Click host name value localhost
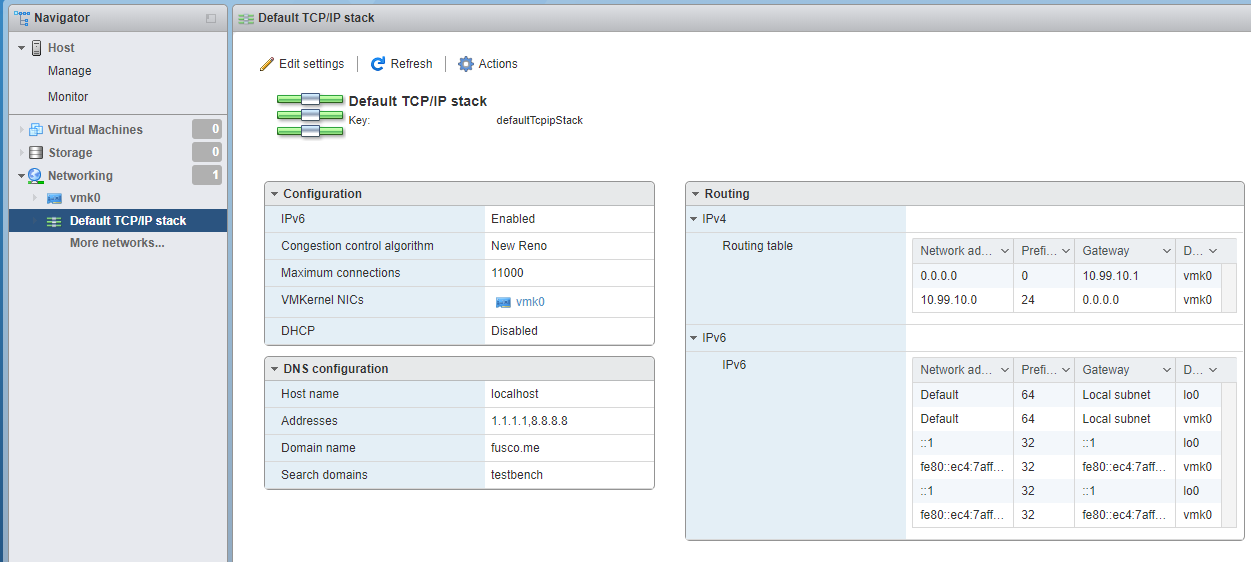Image resolution: width=1251 pixels, height=562 pixels. pyautogui.click(x=515, y=394)
